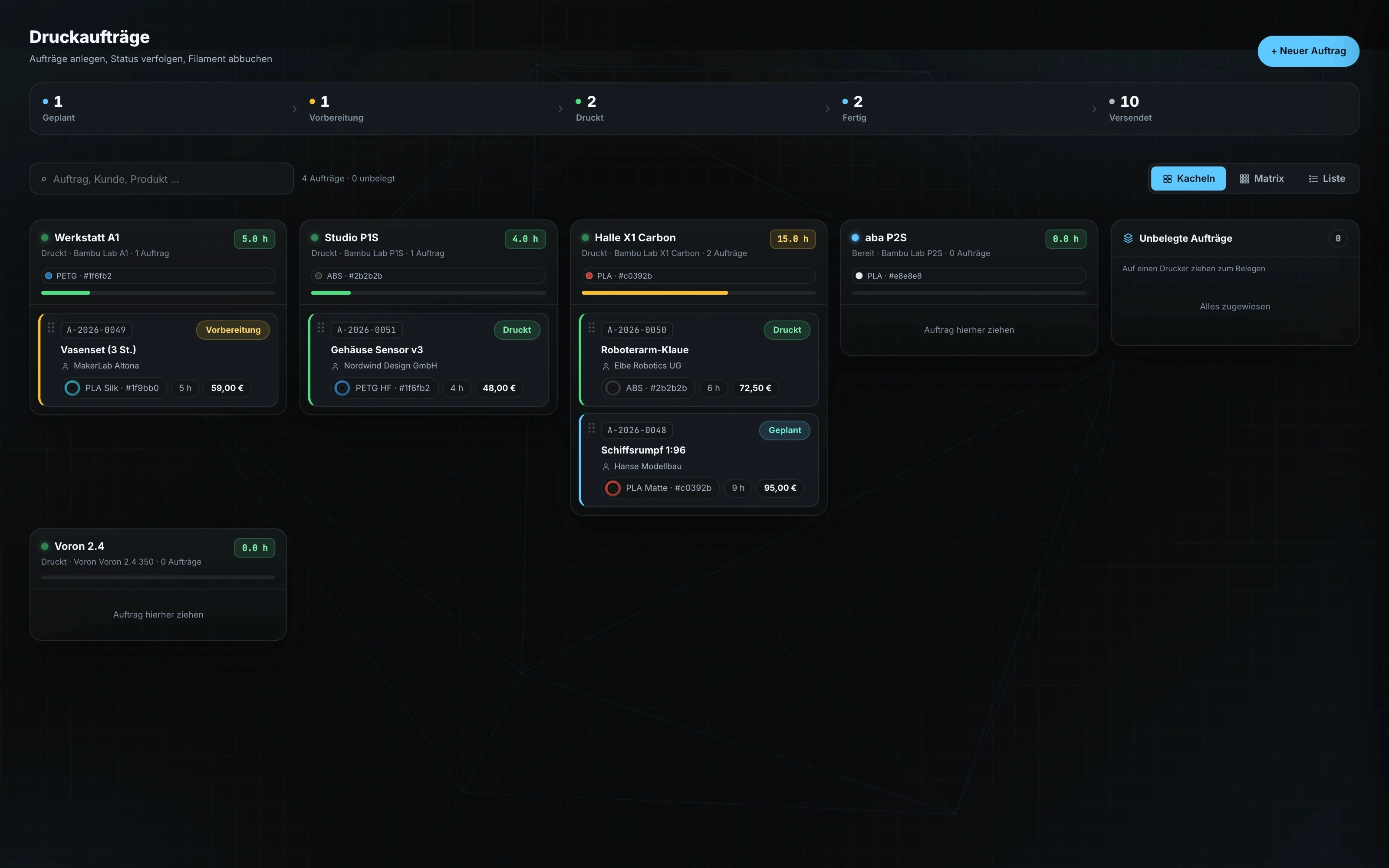Click the PLA Silk filament spool icon

pos(72,388)
